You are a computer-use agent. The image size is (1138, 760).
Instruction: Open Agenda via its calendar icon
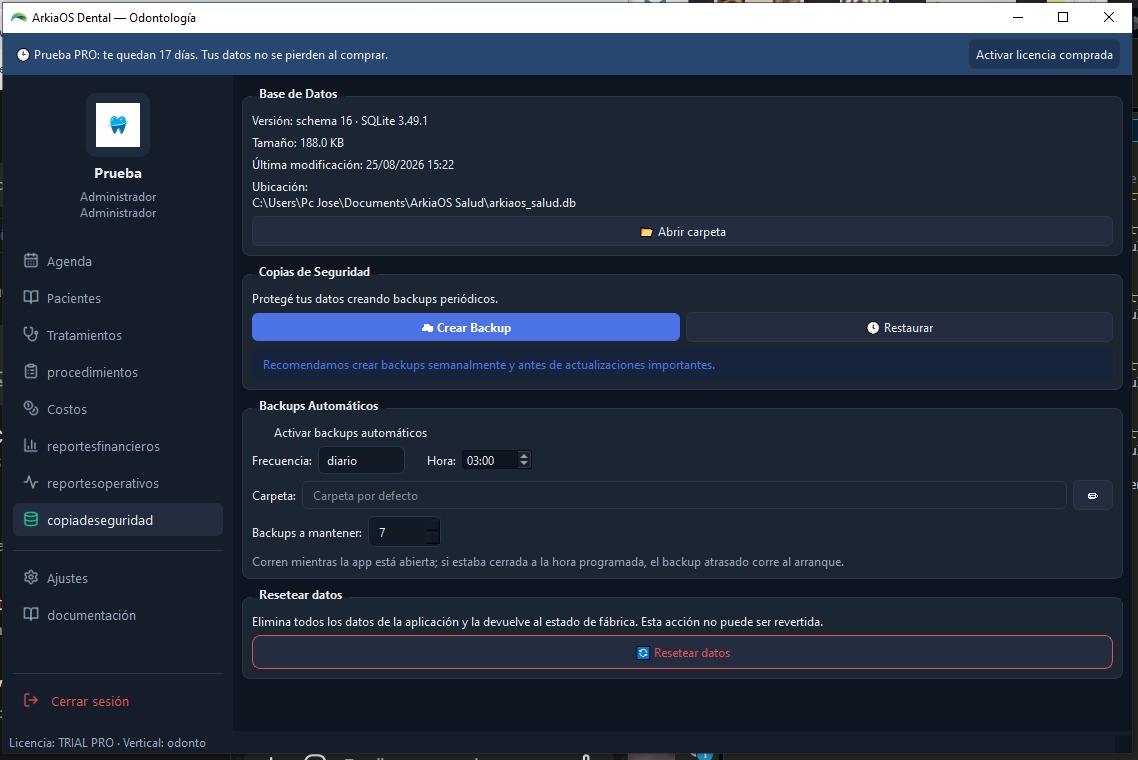pos(30,261)
